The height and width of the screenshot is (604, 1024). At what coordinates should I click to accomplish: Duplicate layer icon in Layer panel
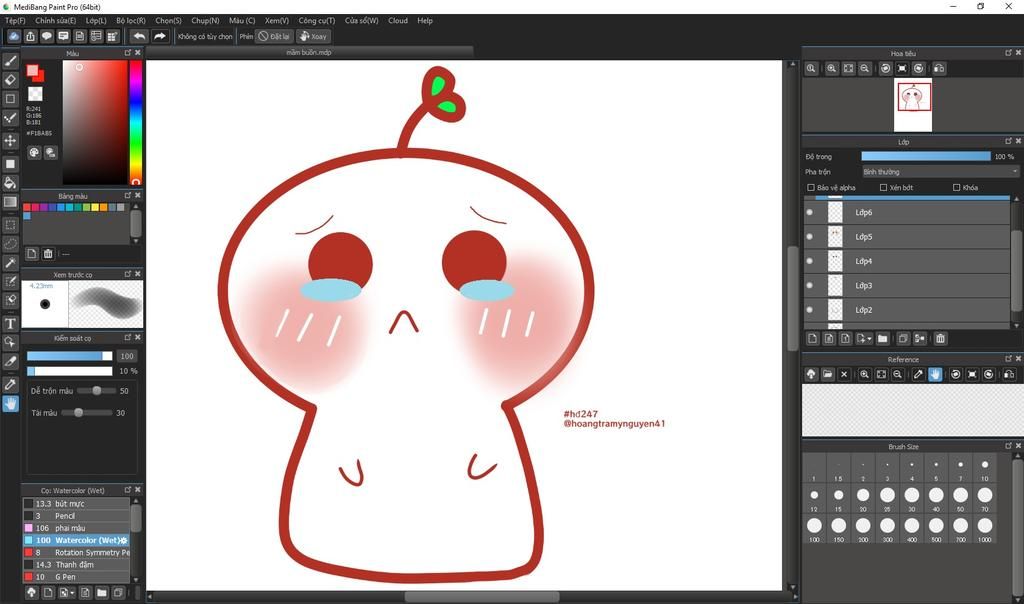coord(903,338)
